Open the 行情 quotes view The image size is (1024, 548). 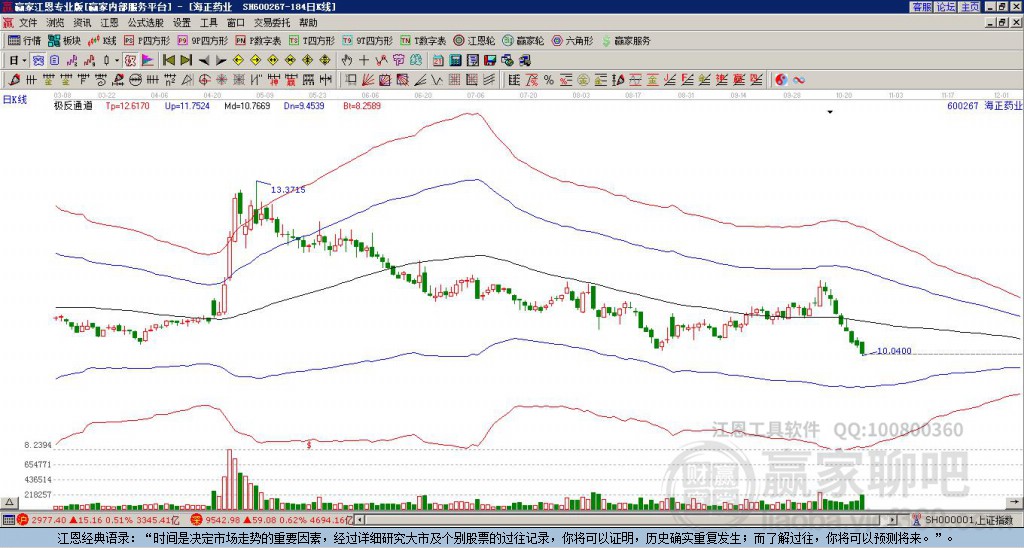24,40
